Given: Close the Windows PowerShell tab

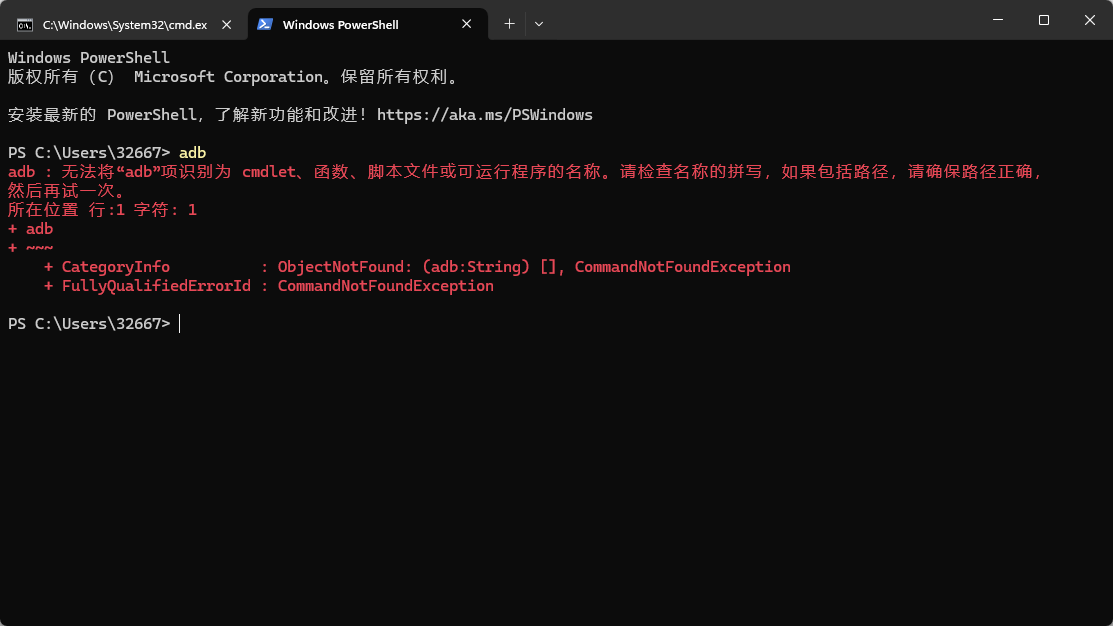Looking at the screenshot, I should tap(466, 24).
